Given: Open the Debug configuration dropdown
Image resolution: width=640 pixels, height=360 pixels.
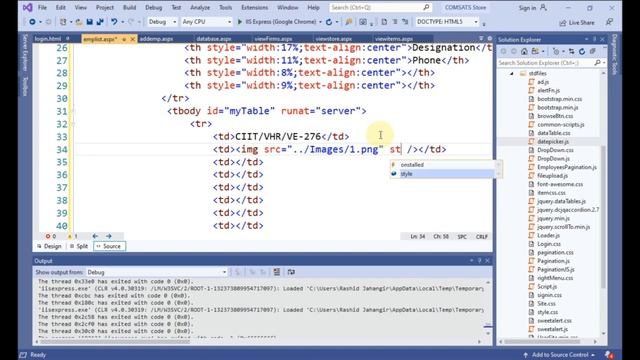Looking at the screenshot, I should (x=162, y=22).
